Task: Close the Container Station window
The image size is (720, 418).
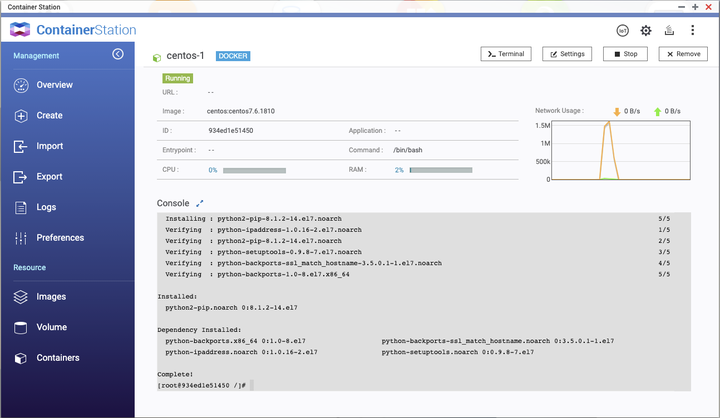Action: point(709,7)
